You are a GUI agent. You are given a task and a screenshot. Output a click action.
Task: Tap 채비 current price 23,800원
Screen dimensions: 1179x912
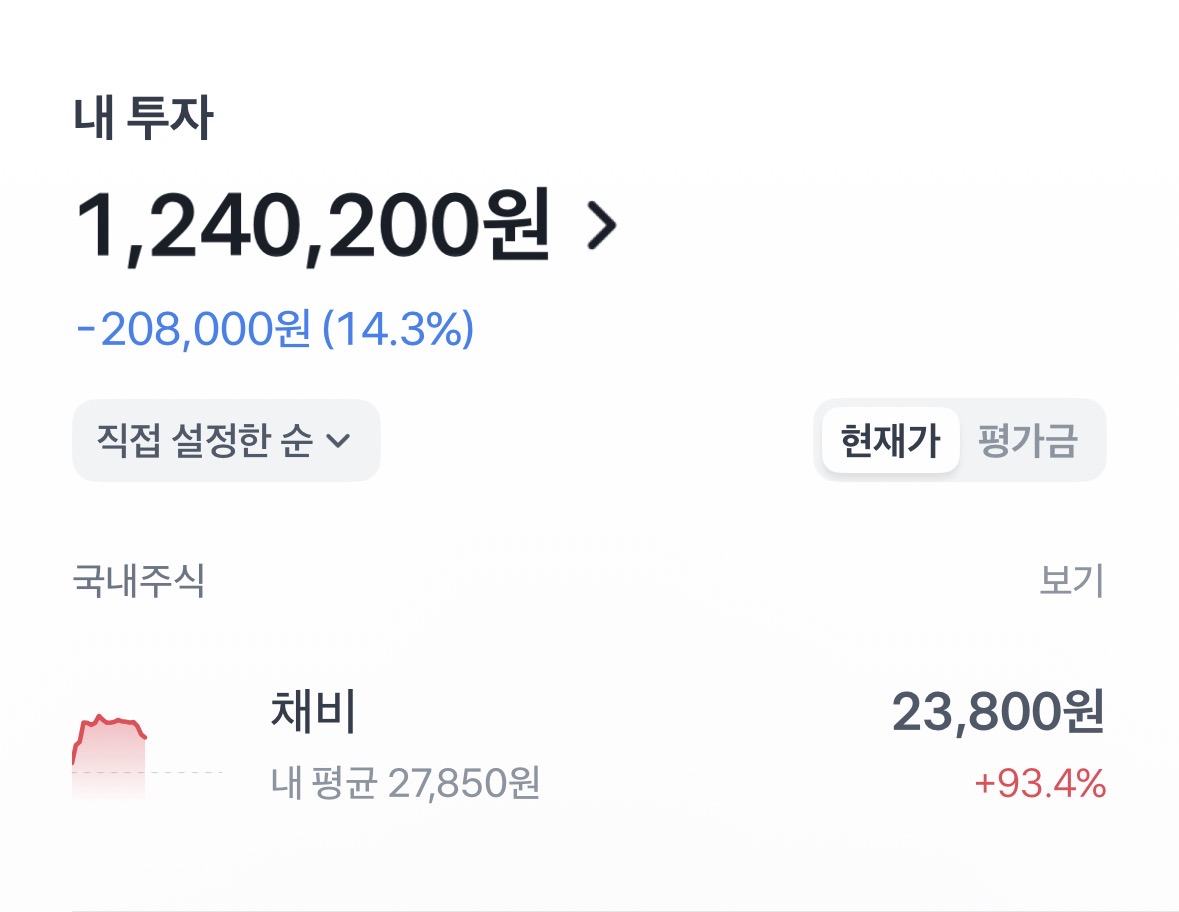(997, 713)
